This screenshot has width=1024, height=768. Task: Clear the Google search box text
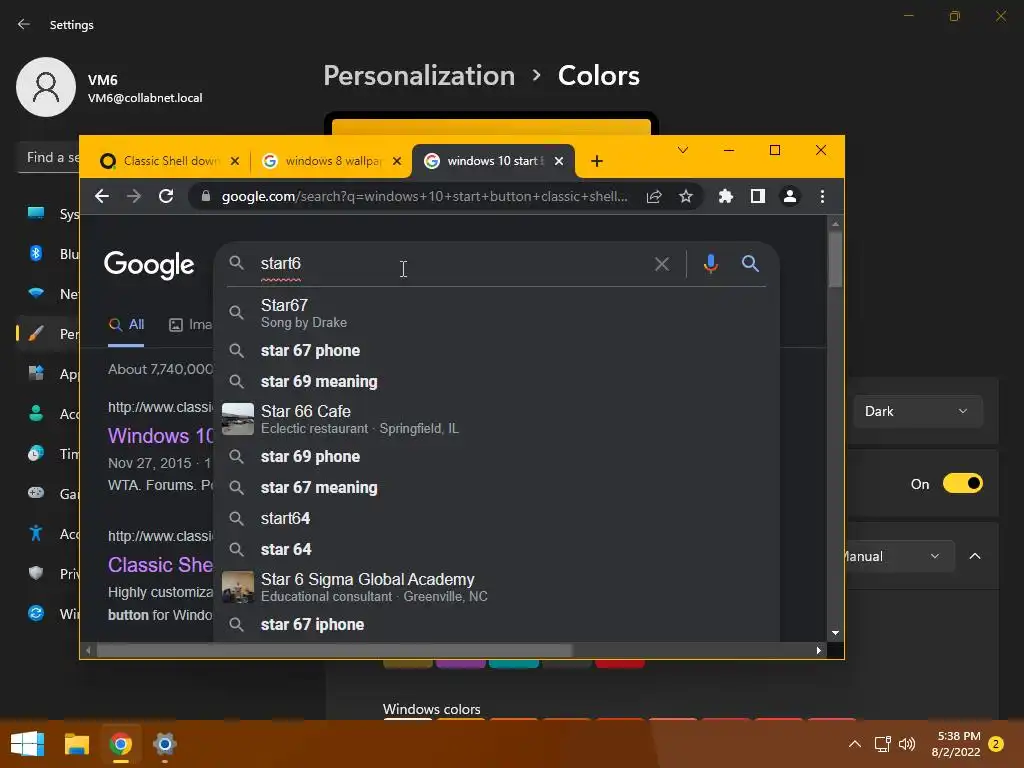662,264
